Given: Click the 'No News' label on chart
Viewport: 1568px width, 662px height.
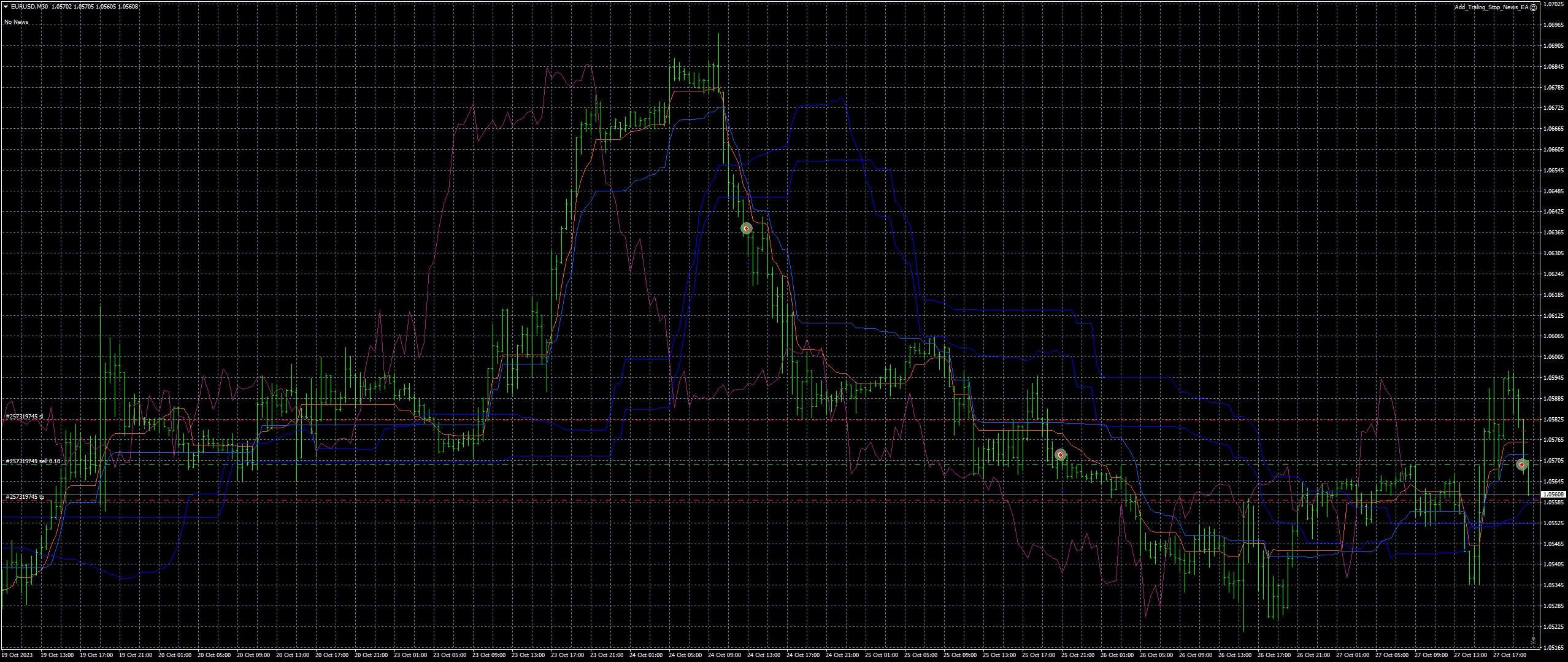Looking at the screenshot, I should click(x=17, y=22).
